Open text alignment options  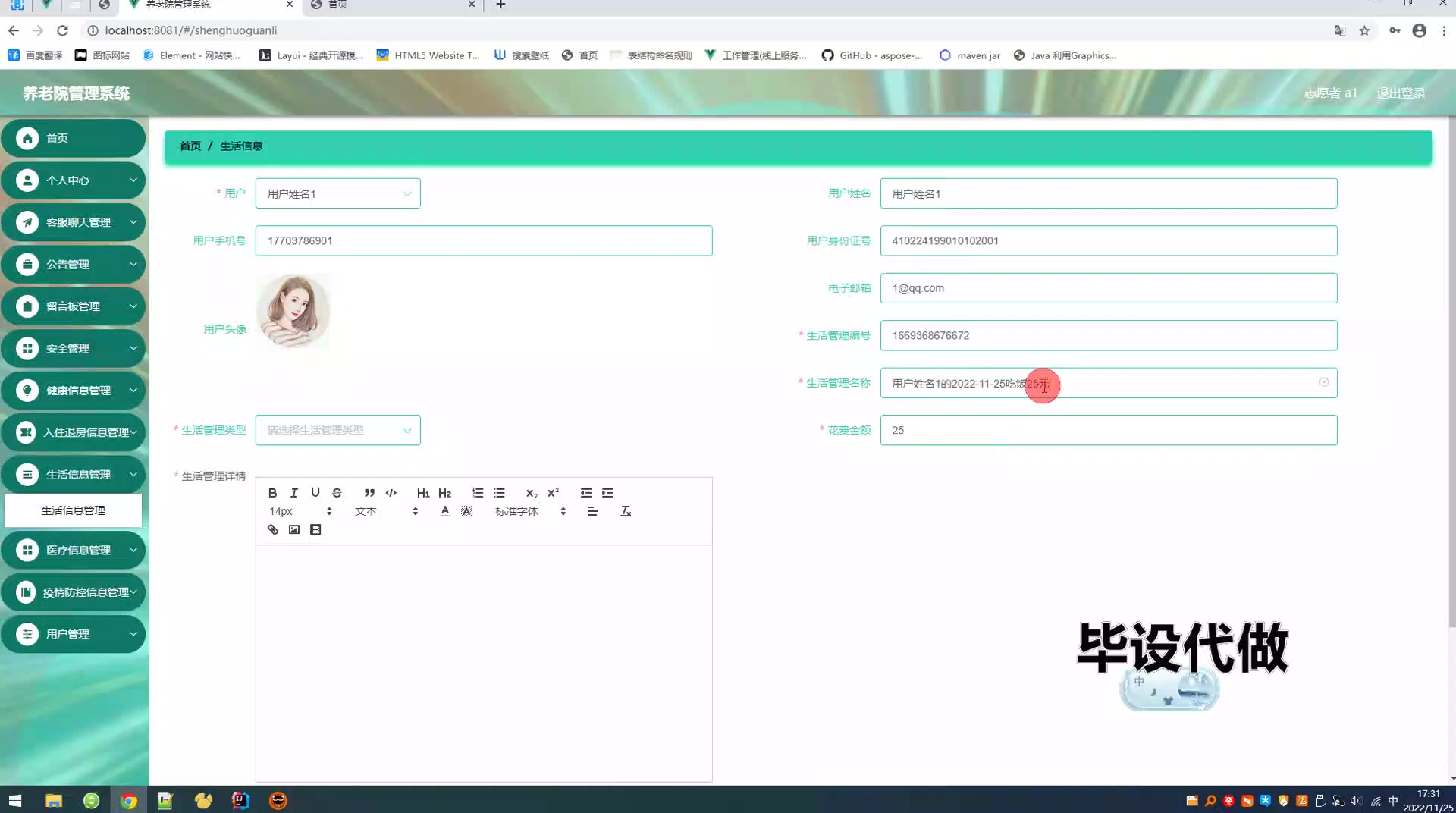[x=593, y=511]
